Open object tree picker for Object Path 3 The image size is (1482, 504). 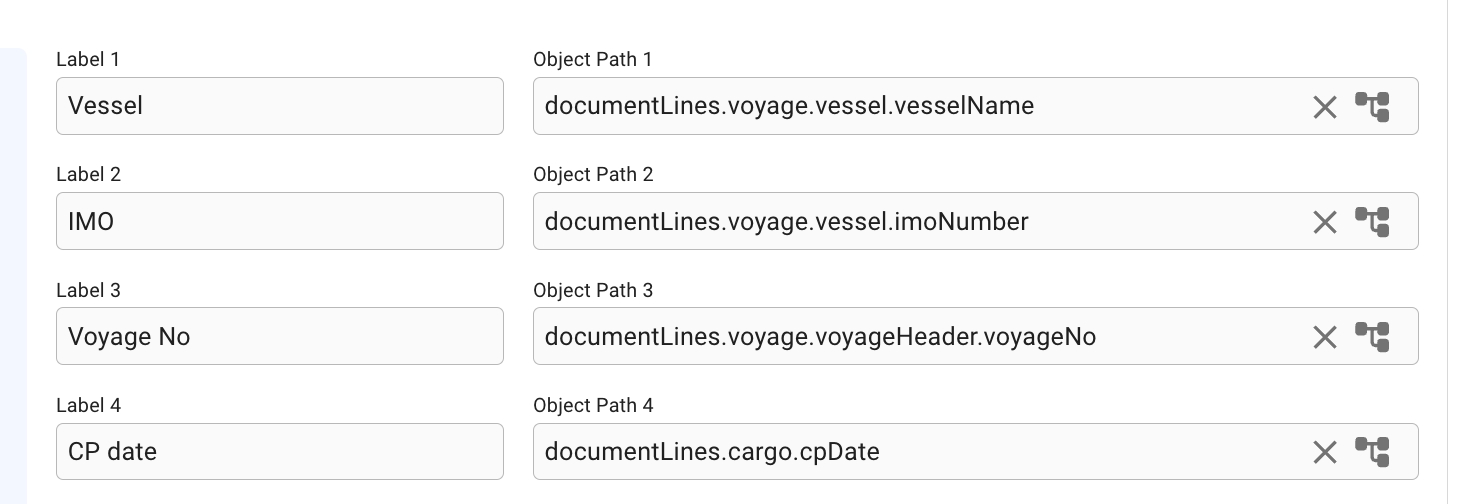point(1372,337)
